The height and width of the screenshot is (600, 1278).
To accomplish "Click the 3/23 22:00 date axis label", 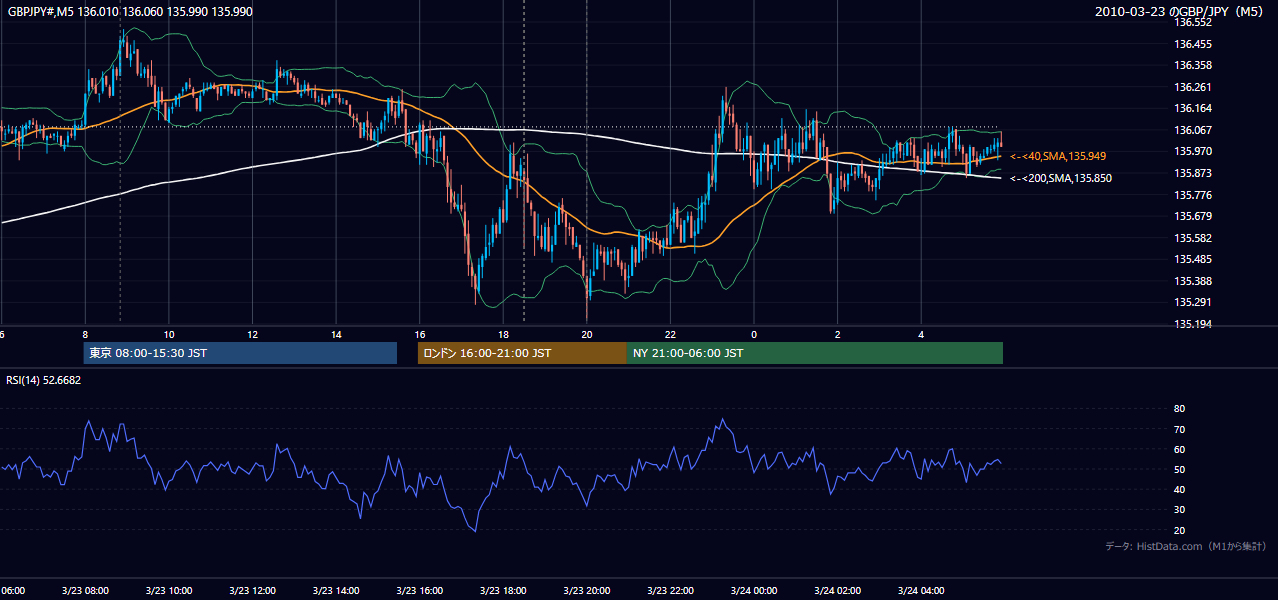I will tap(670, 591).
